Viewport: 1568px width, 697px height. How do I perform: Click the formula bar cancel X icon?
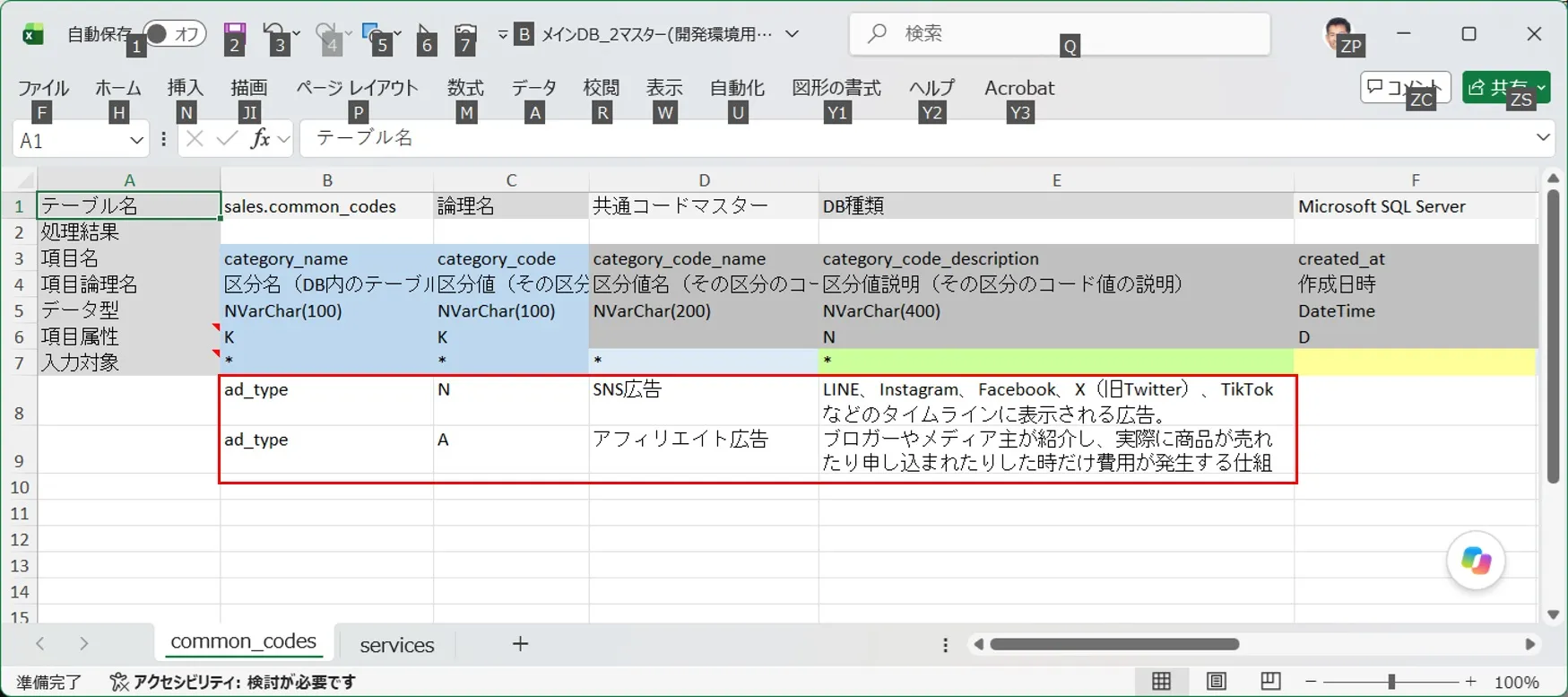[x=195, y=139]
